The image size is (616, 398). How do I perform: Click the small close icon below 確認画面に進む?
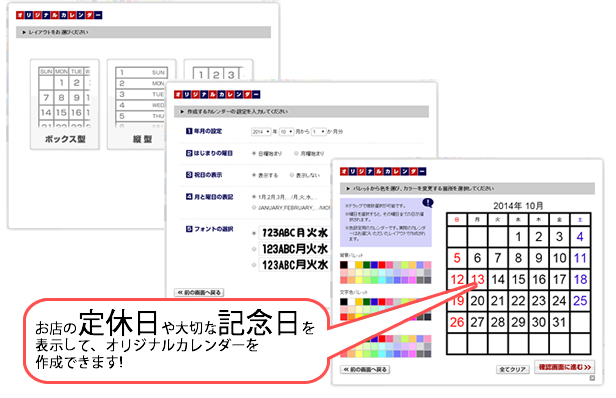coord(592,378)
